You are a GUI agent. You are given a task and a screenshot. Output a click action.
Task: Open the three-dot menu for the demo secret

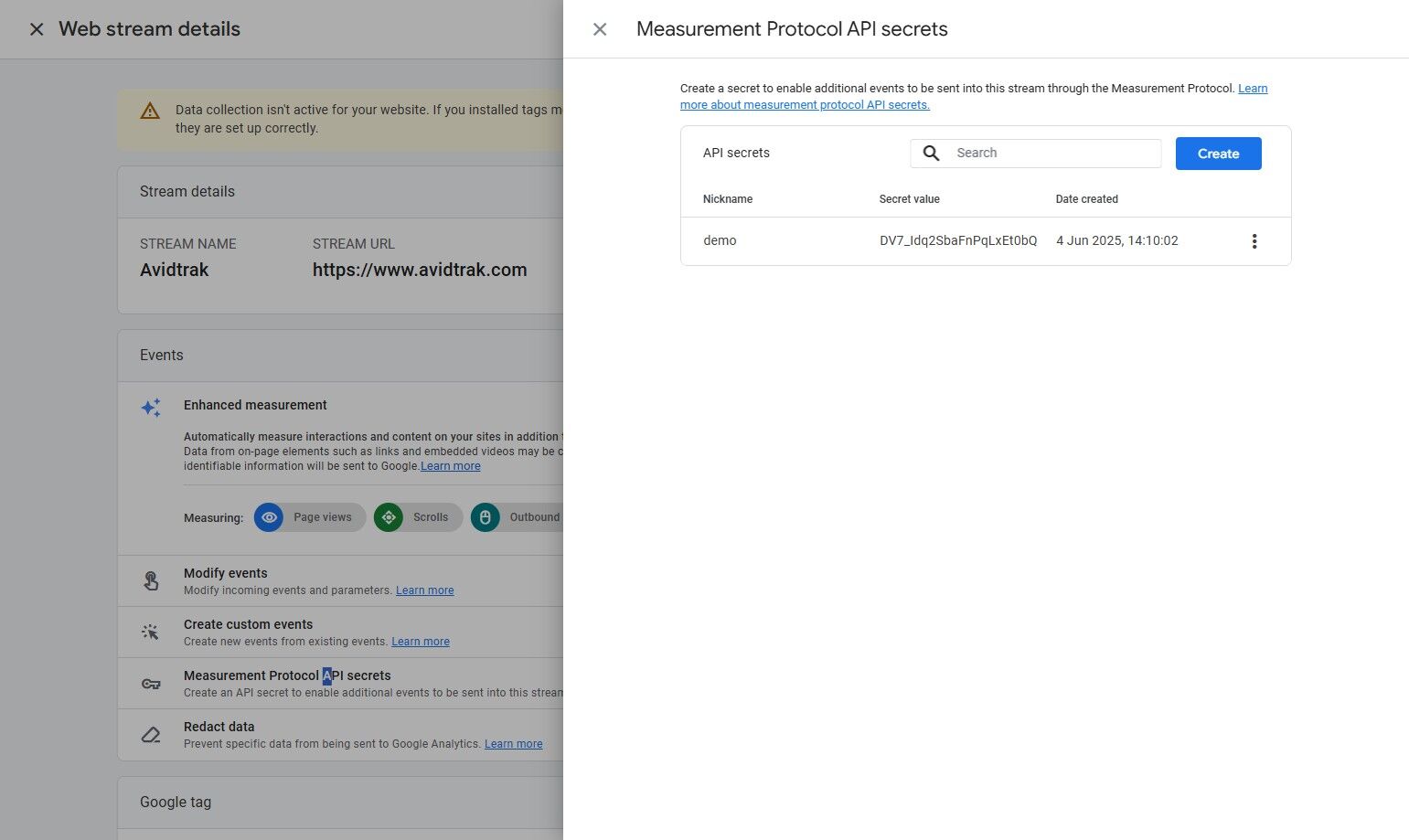1254,240
